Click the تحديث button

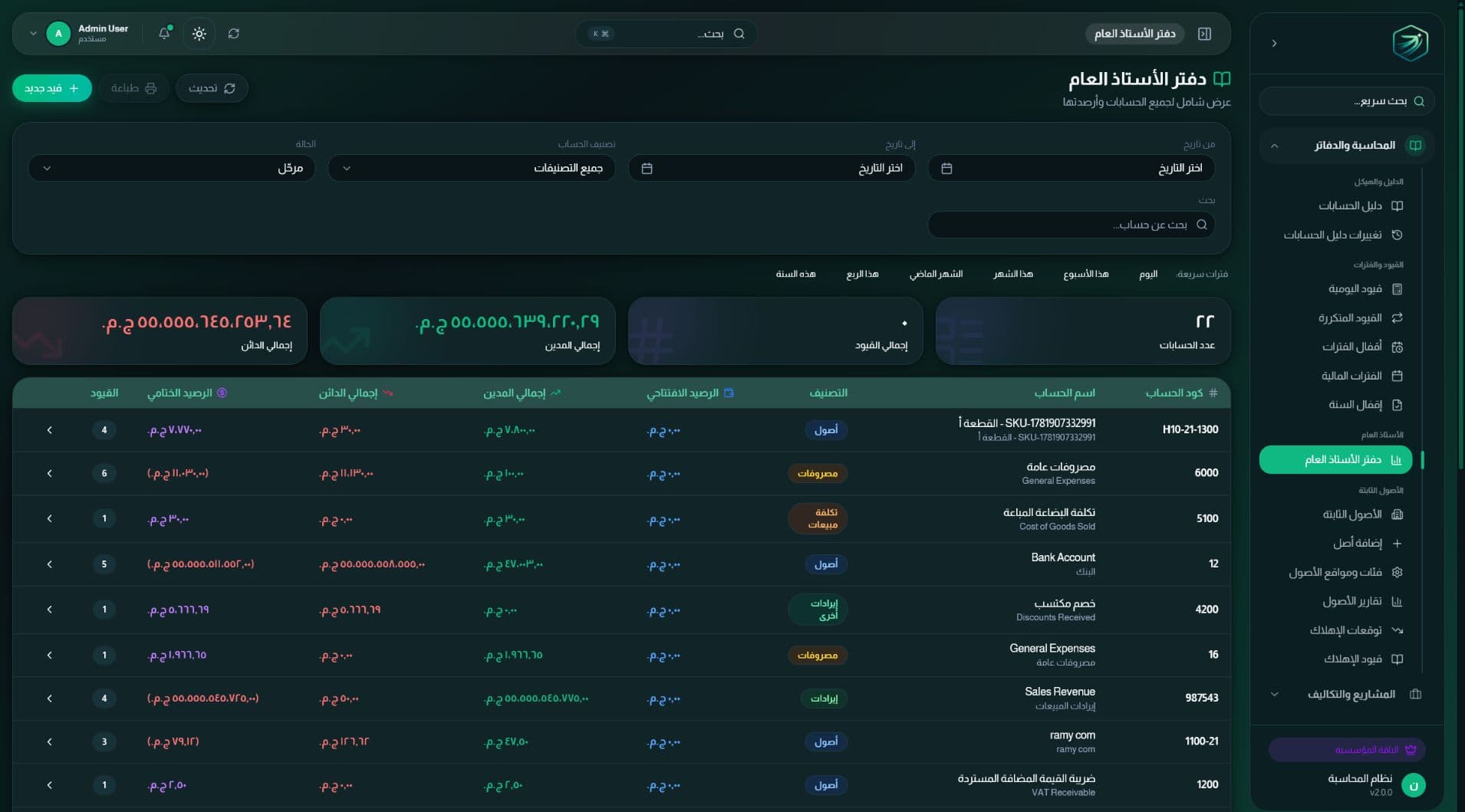[212, 88]
